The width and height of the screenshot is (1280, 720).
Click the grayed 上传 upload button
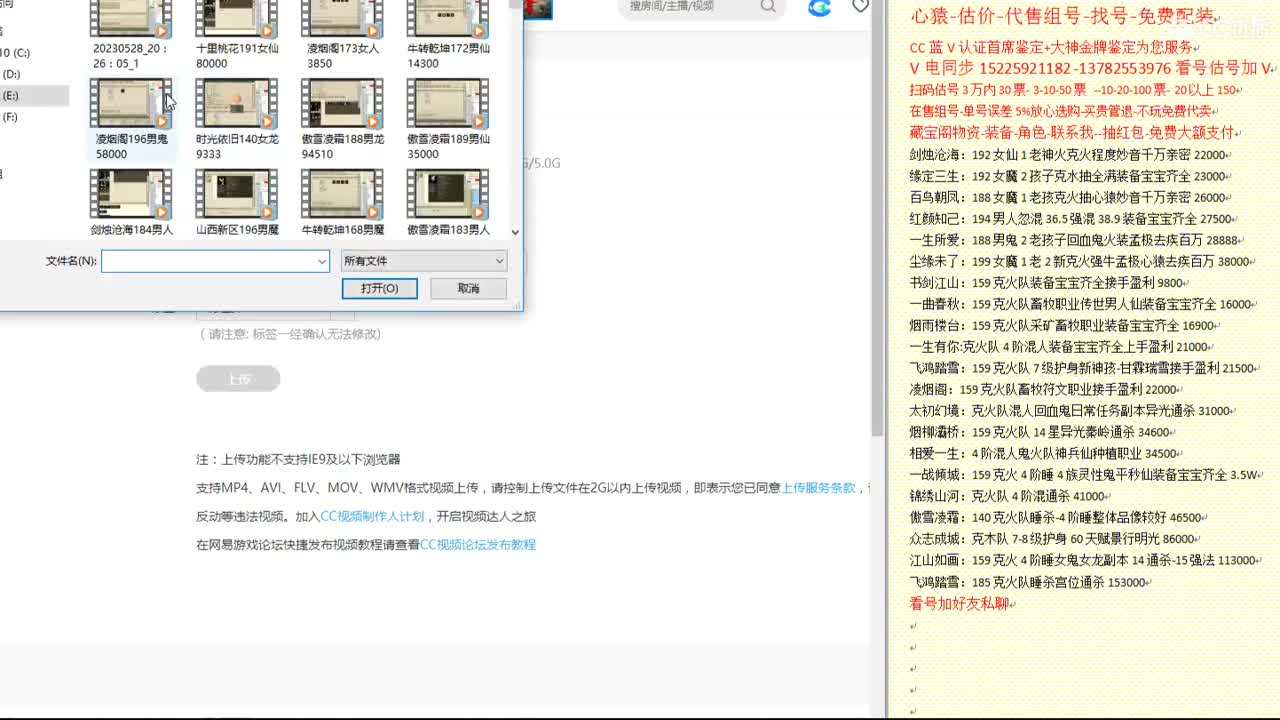click(x=238, y=378)
